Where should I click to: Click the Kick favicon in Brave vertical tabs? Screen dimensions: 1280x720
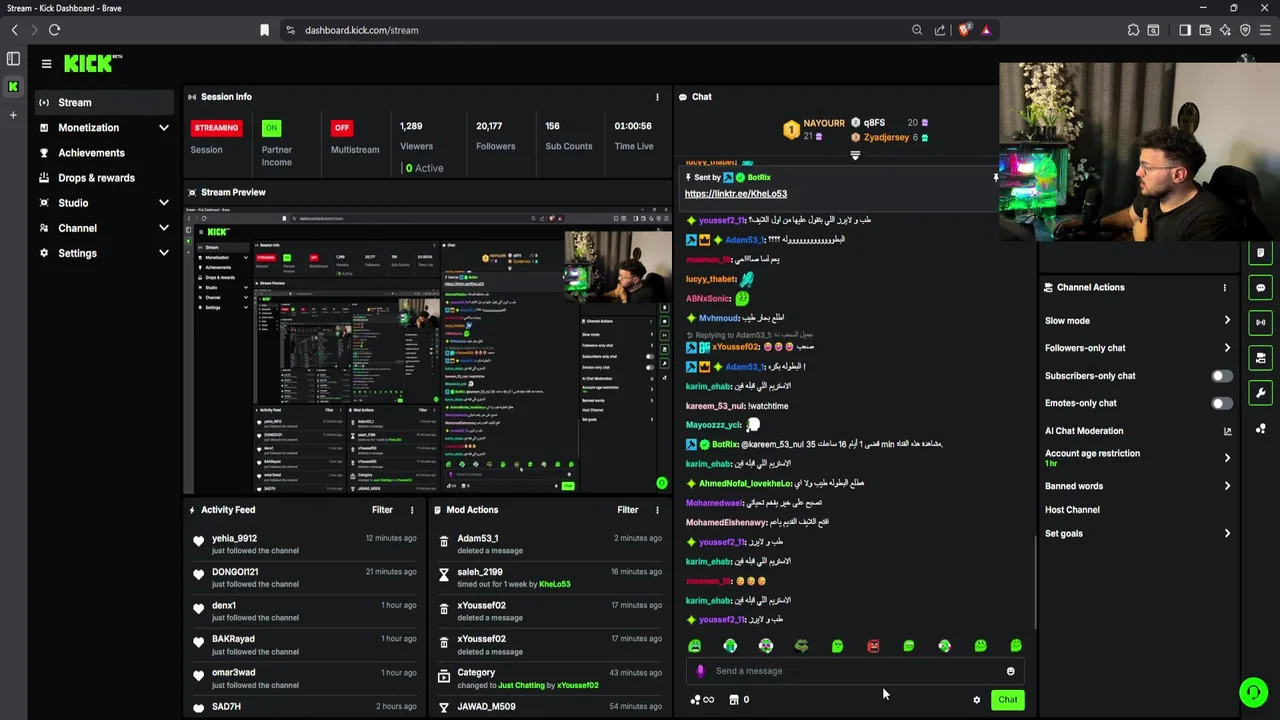click(x=13, y=86)
